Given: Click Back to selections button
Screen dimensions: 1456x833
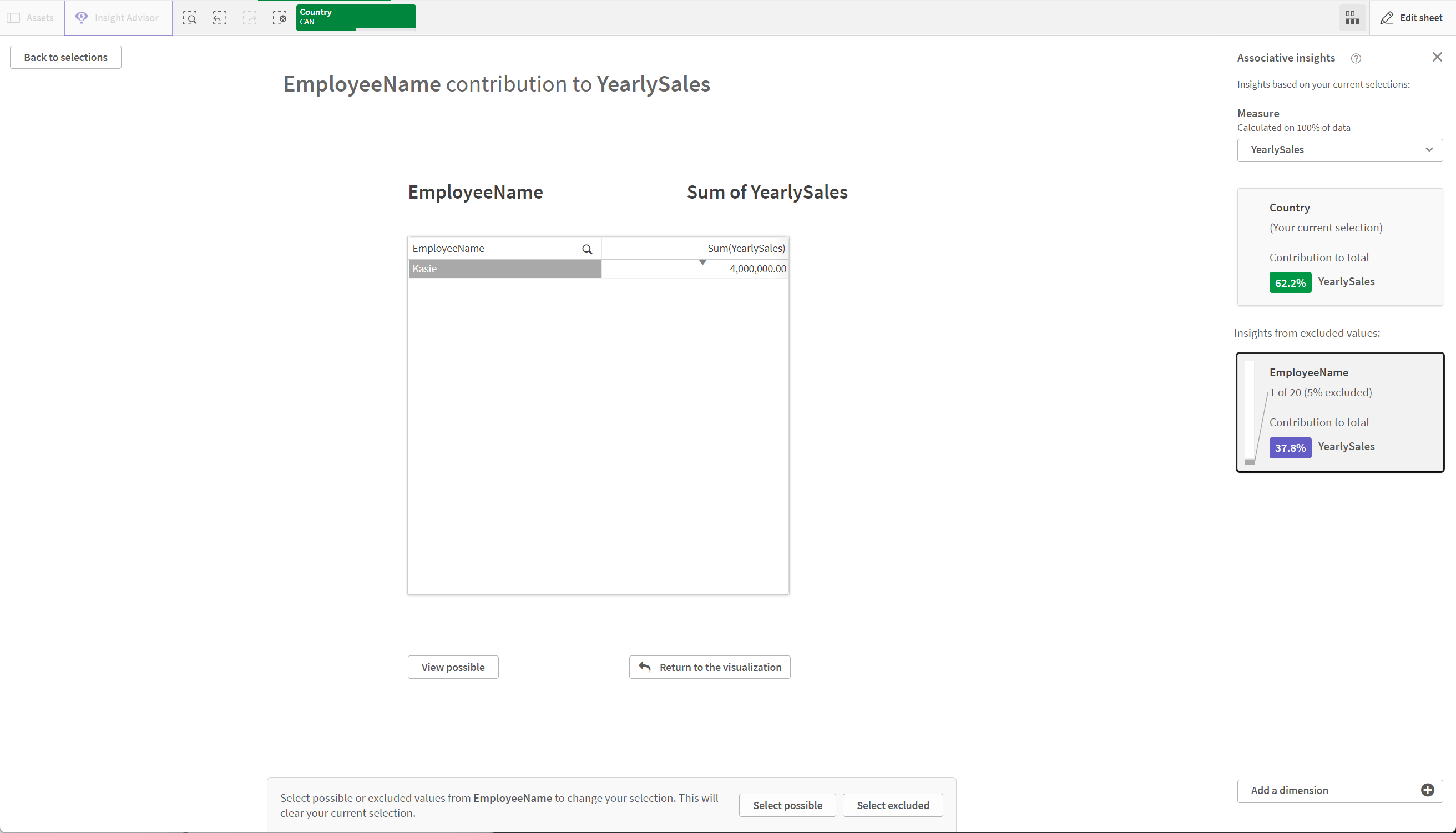Looking at the screenshot, I should coord(65,57).
